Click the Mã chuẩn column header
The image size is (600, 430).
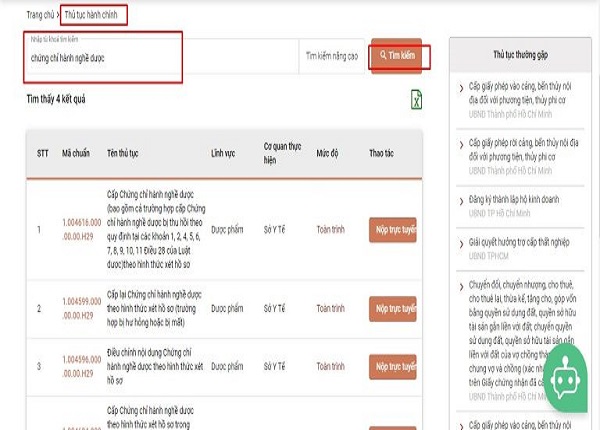[x=76, y=153]
